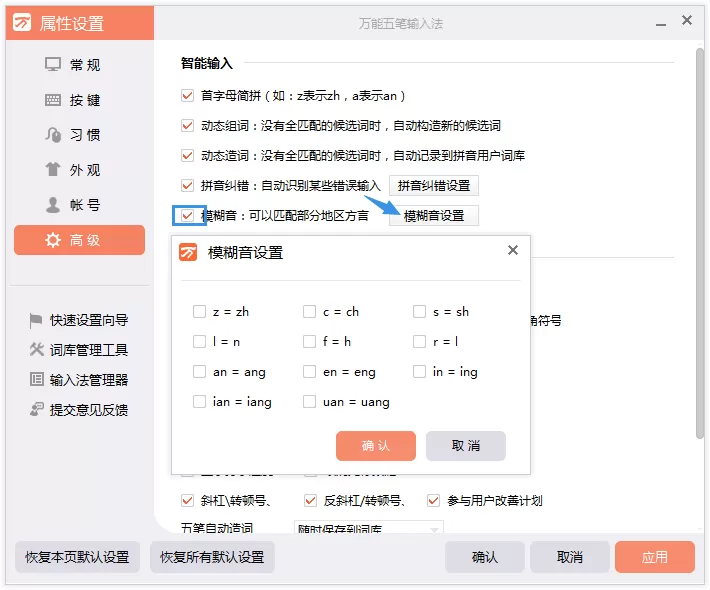
Task: Toggle 动态组词 checkbox
Action: 187,125
